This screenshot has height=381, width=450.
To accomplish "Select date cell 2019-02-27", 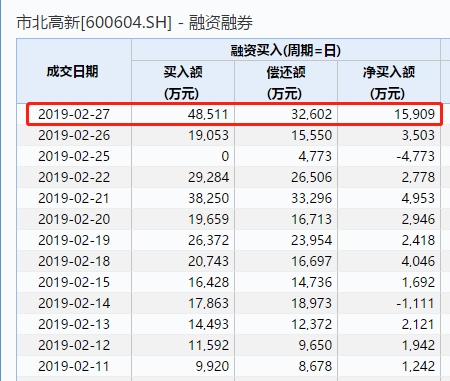I will 74,114.
